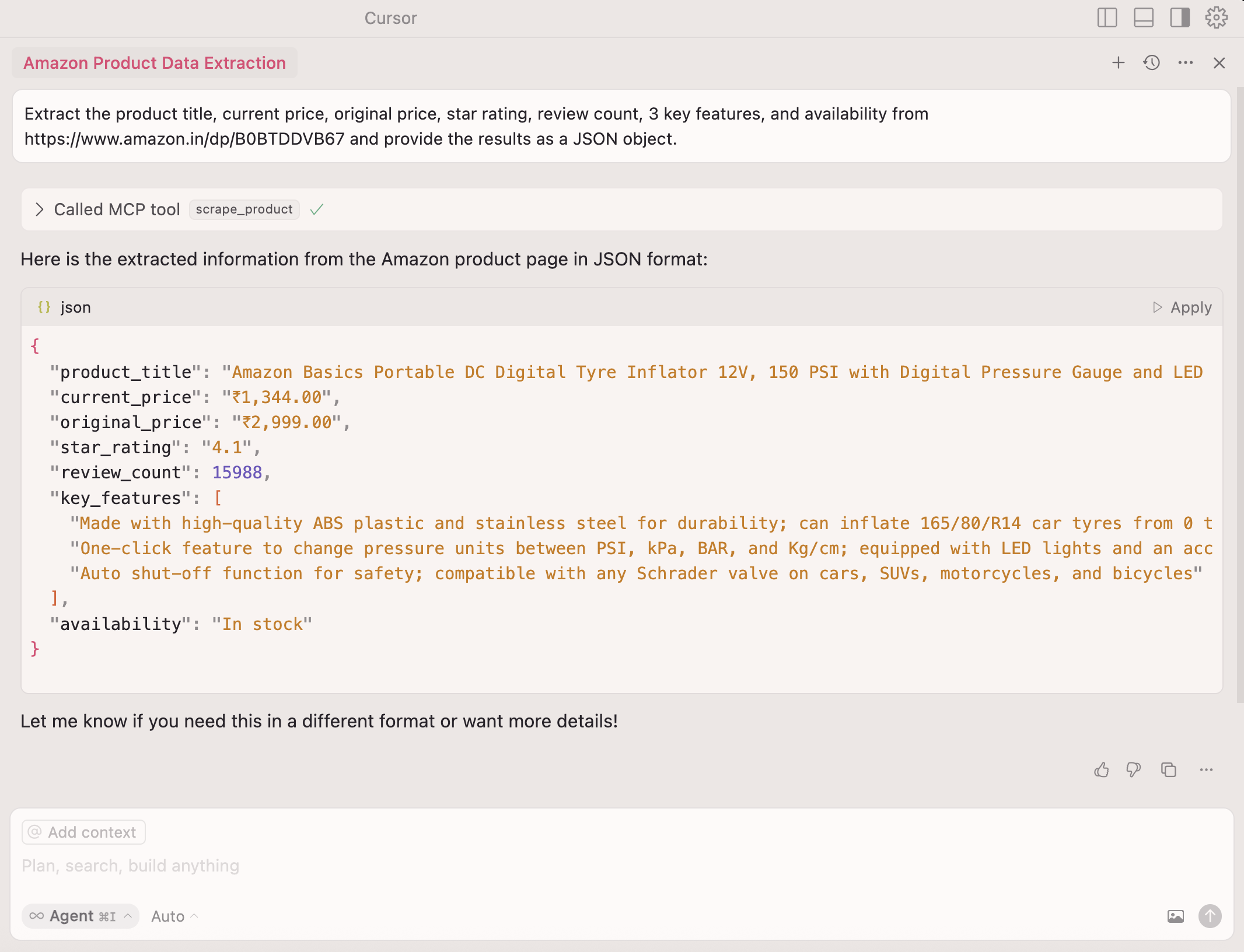Focus the Plan, search, build anything input
The image size is (1244, 952).
click(621, 866)
